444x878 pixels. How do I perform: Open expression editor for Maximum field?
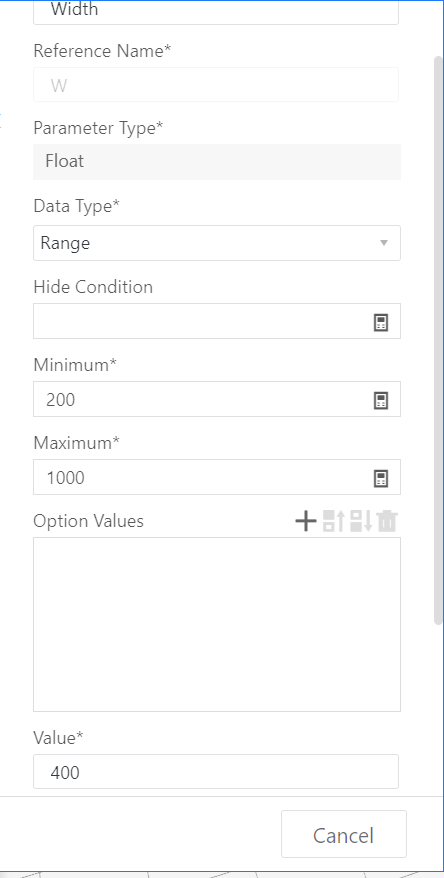coord(381,478)
